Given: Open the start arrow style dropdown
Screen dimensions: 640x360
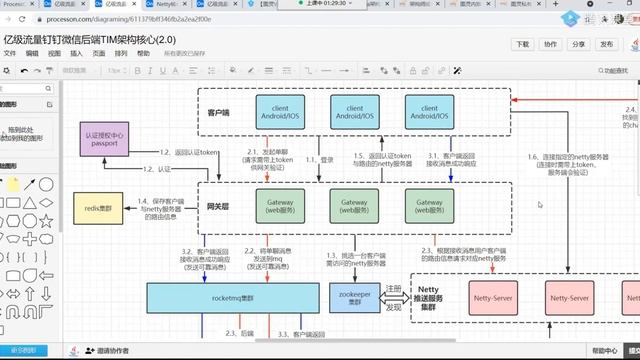Looking at the screenshot, I should [326, 71].
